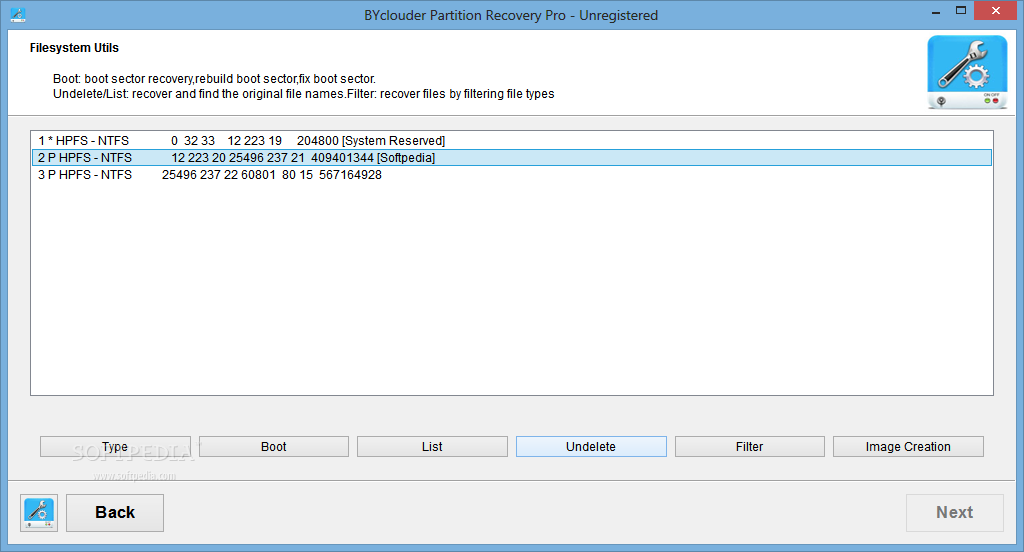Screen dimensions: 1024x552
Task: Close the BYclouder Partition Recovery window
Action: click(x=996, y=11)
